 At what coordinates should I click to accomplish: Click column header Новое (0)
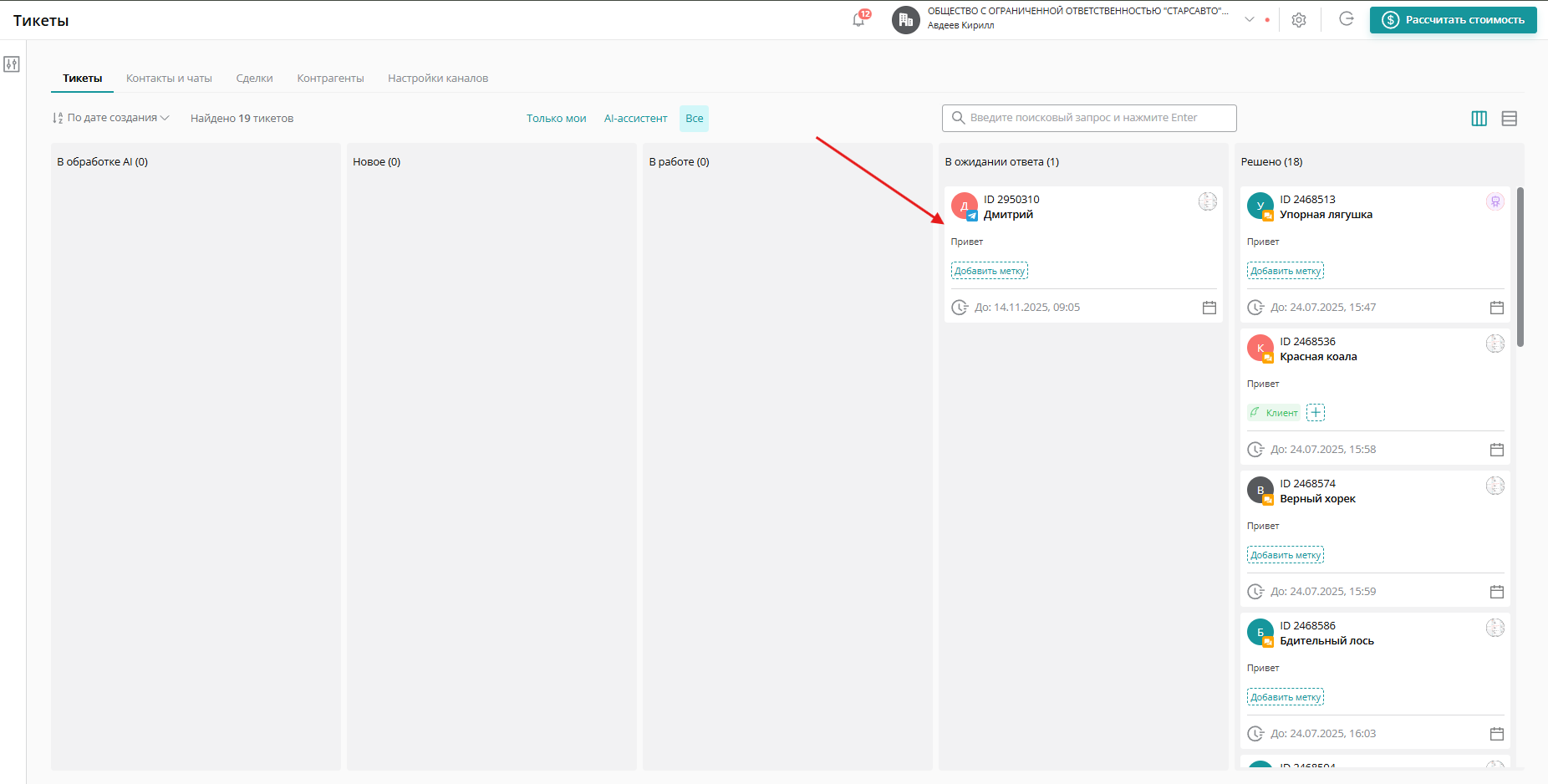(376, 162)
